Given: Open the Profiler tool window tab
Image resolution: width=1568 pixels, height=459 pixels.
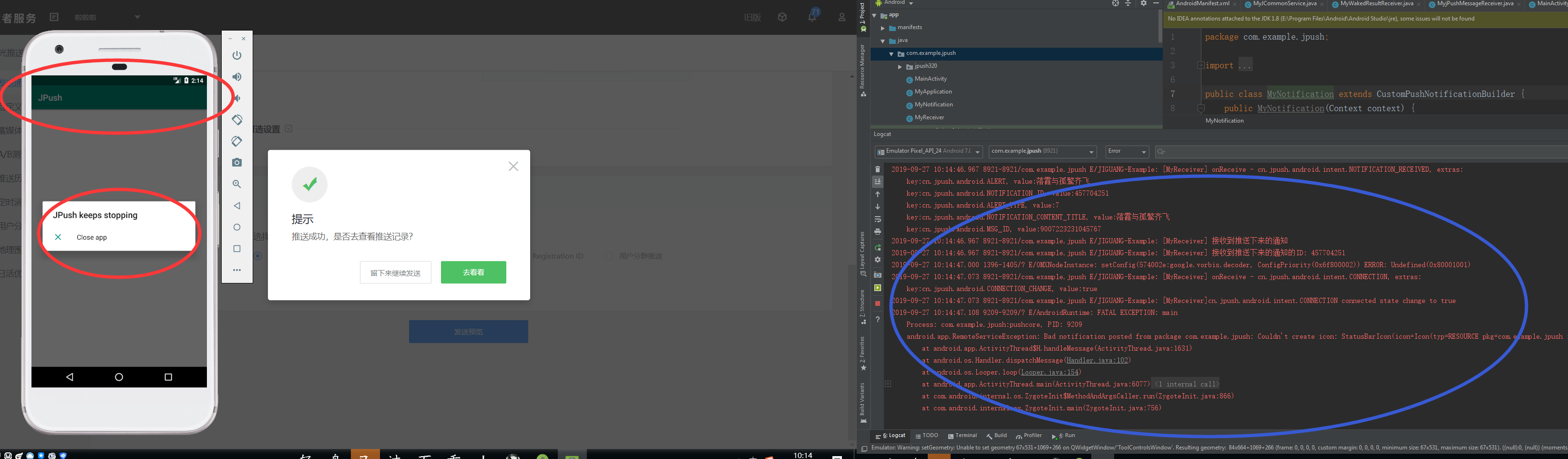Looking at the screenshot, I should pos(1029,436).
